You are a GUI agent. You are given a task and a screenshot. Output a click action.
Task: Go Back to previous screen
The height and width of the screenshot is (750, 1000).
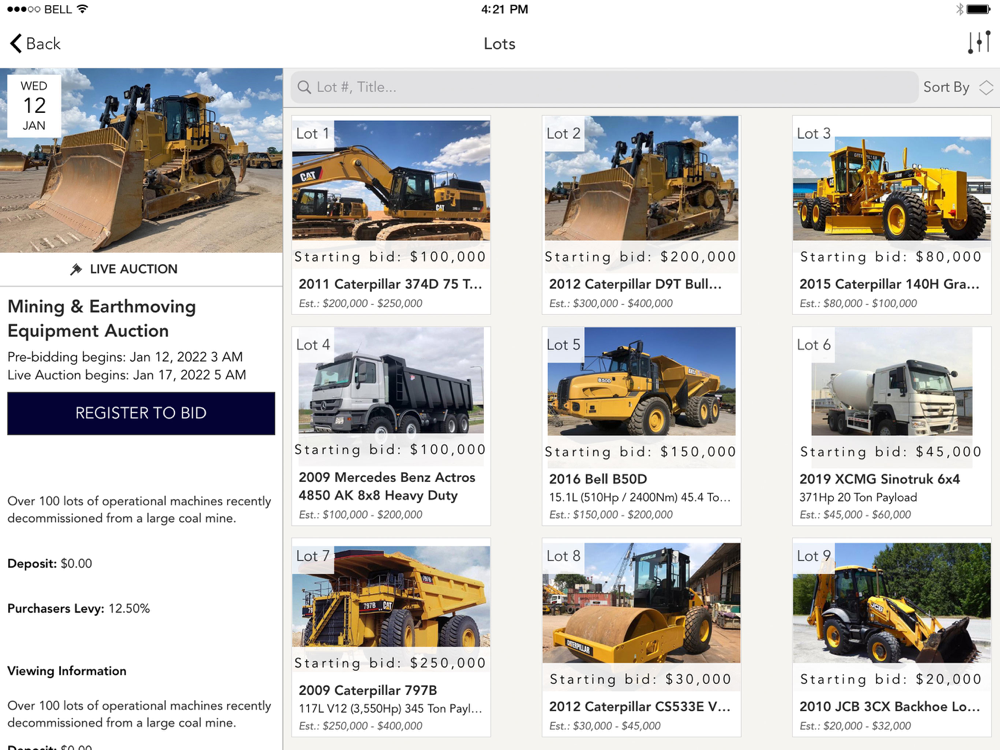pyautogui.click(x=35, y=43)
